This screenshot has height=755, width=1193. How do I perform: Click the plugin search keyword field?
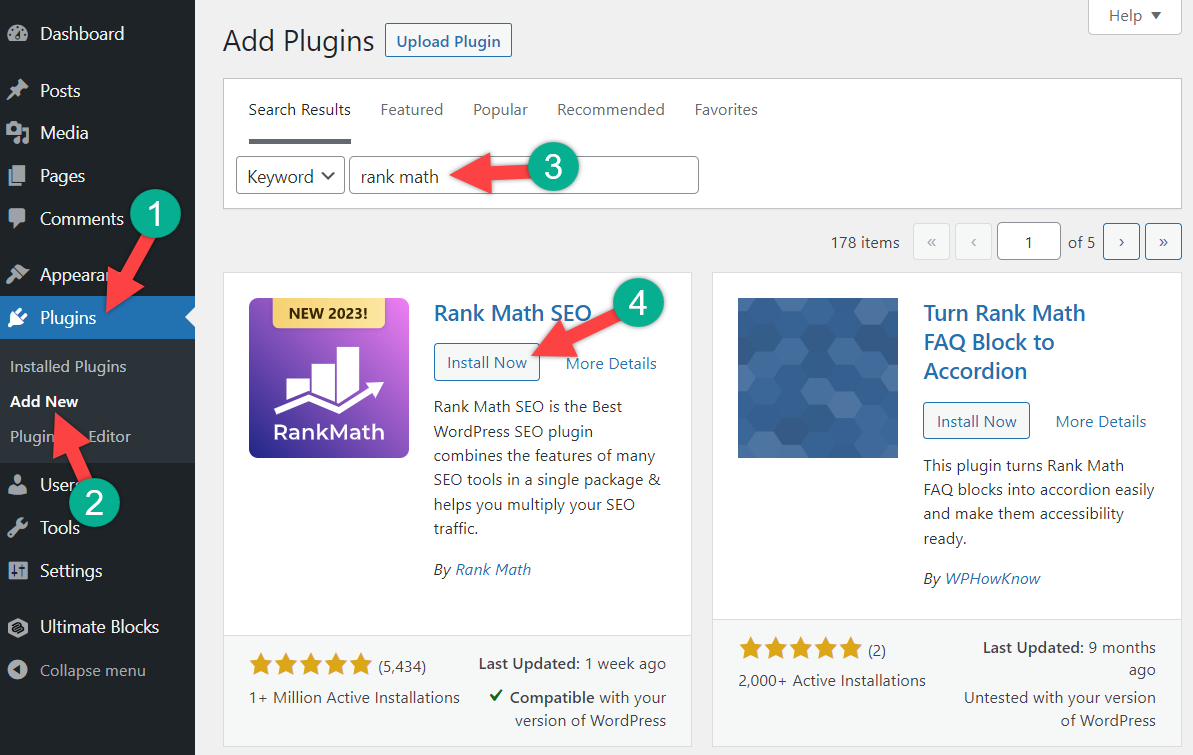point(523,176)
